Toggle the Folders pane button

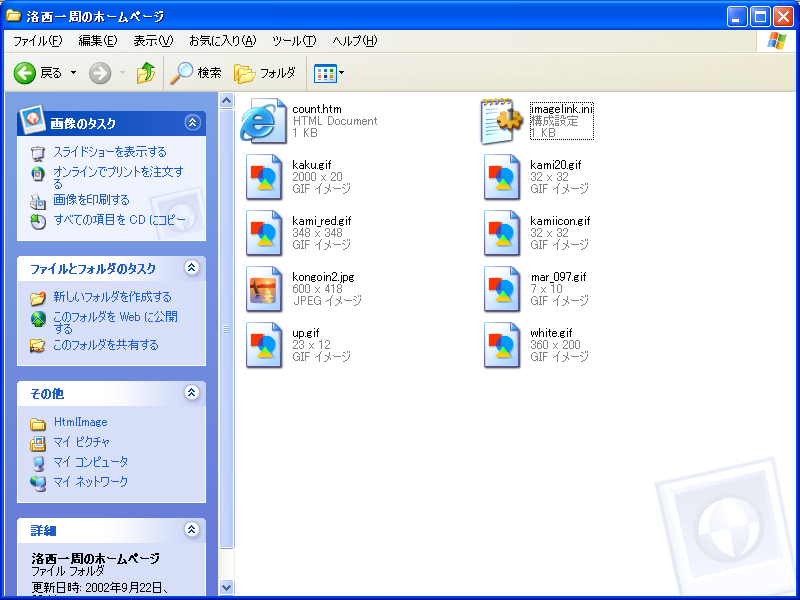pyautogui.click(x=265, y=73)
